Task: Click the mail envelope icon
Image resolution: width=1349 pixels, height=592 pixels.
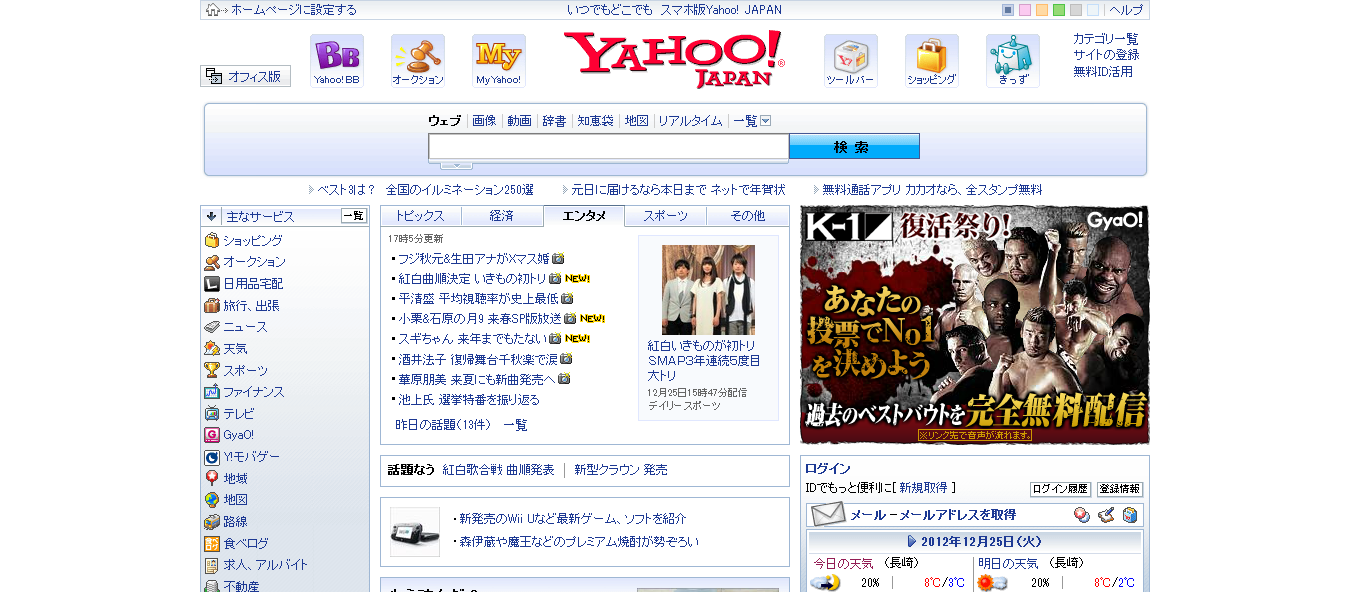Action: 828,514
